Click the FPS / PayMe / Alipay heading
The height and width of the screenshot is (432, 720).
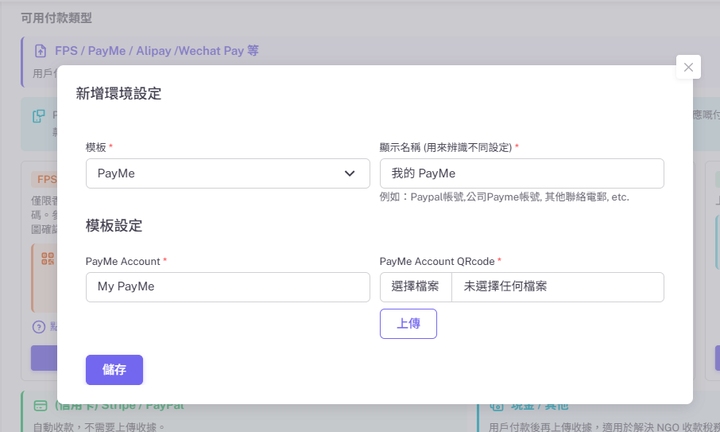tap(157, 51)
